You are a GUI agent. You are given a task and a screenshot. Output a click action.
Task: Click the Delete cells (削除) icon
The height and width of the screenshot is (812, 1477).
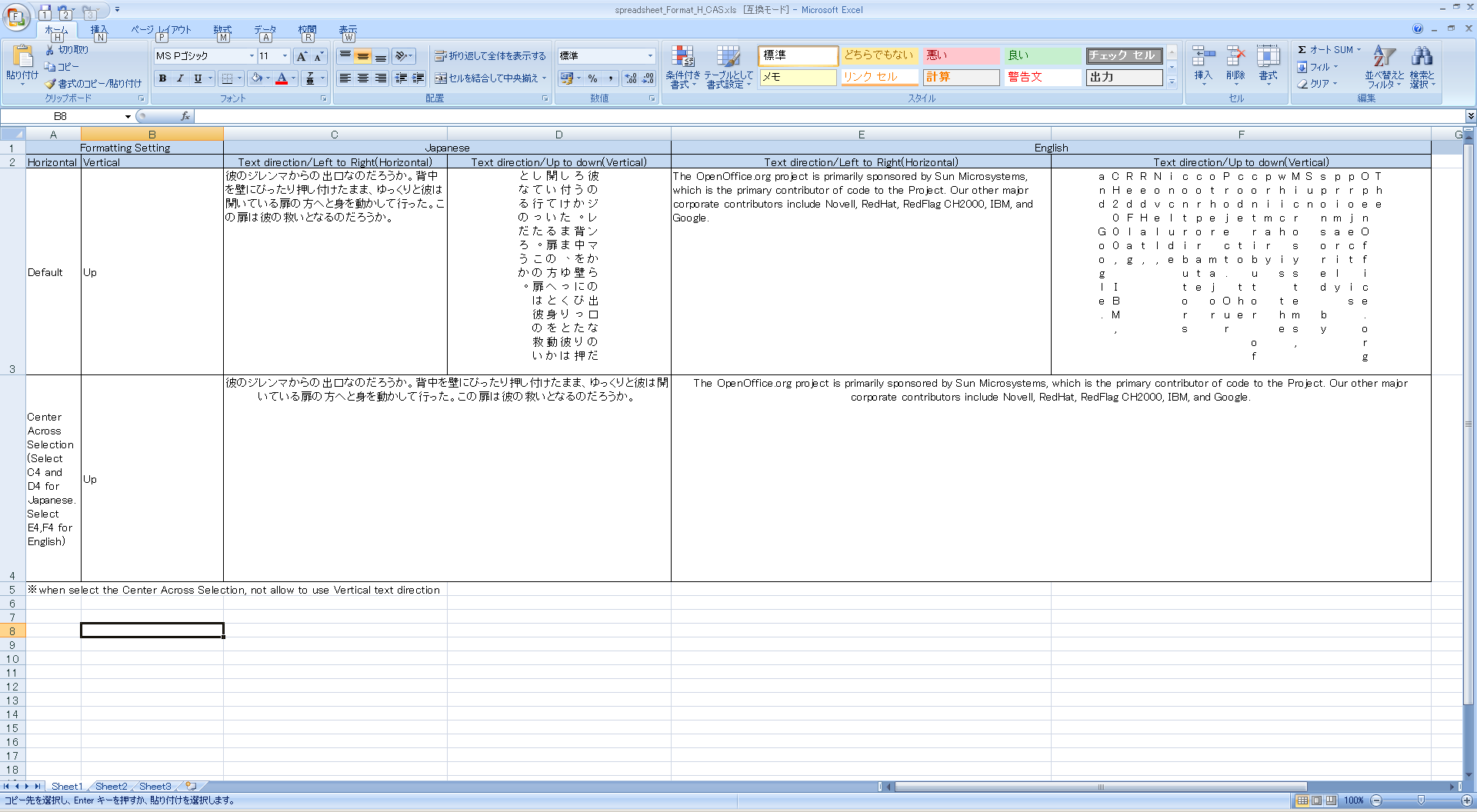[x=1235, y=63]
